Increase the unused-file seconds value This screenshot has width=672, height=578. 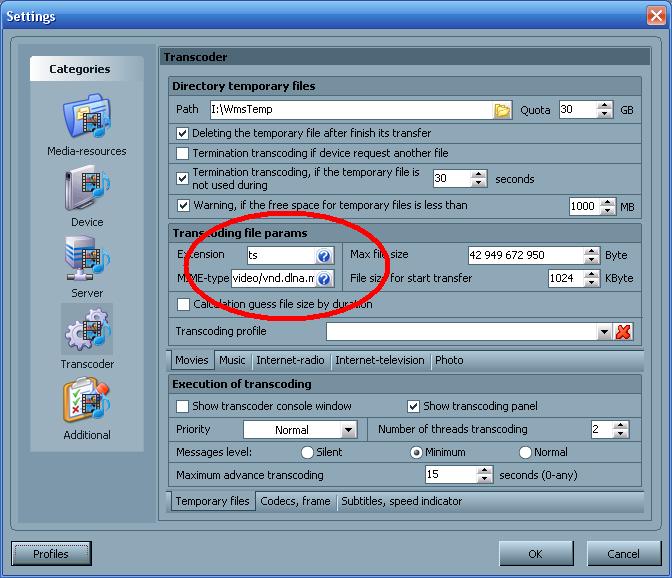(x=479, y=174)
